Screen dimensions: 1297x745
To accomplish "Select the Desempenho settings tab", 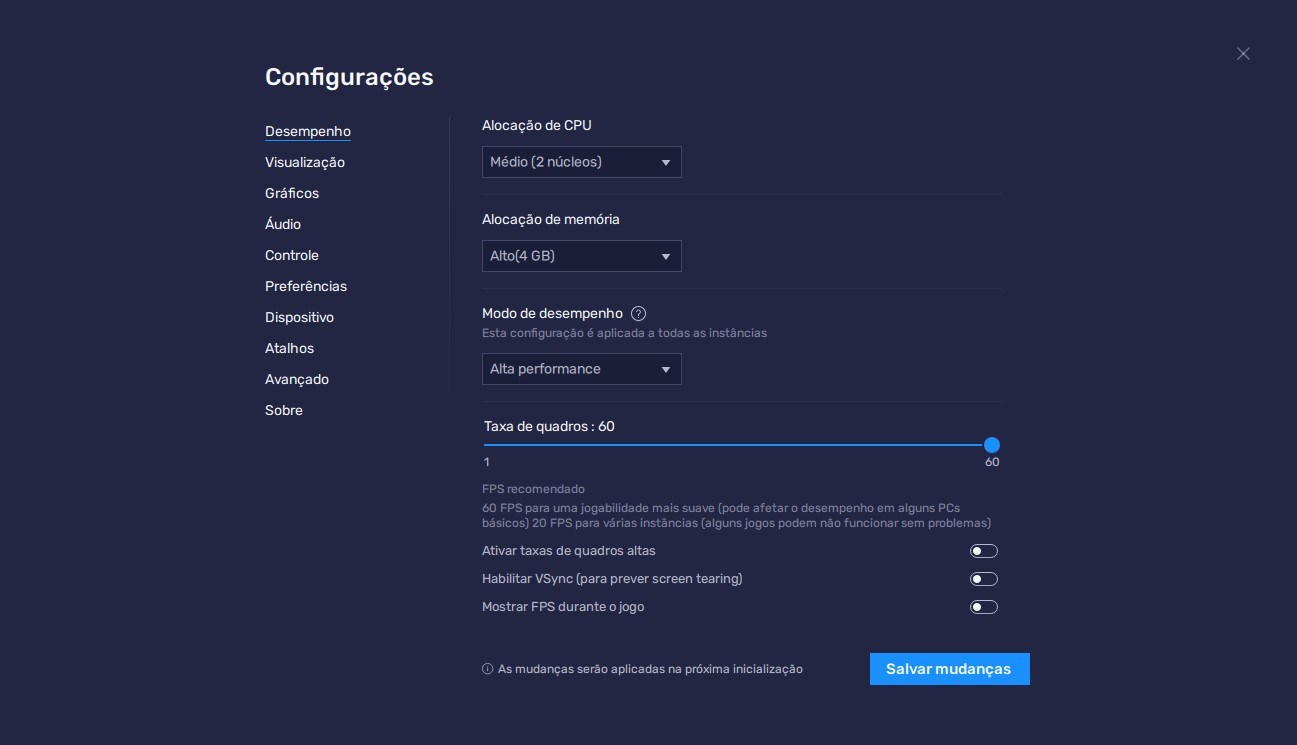I will tap(308, 131).
